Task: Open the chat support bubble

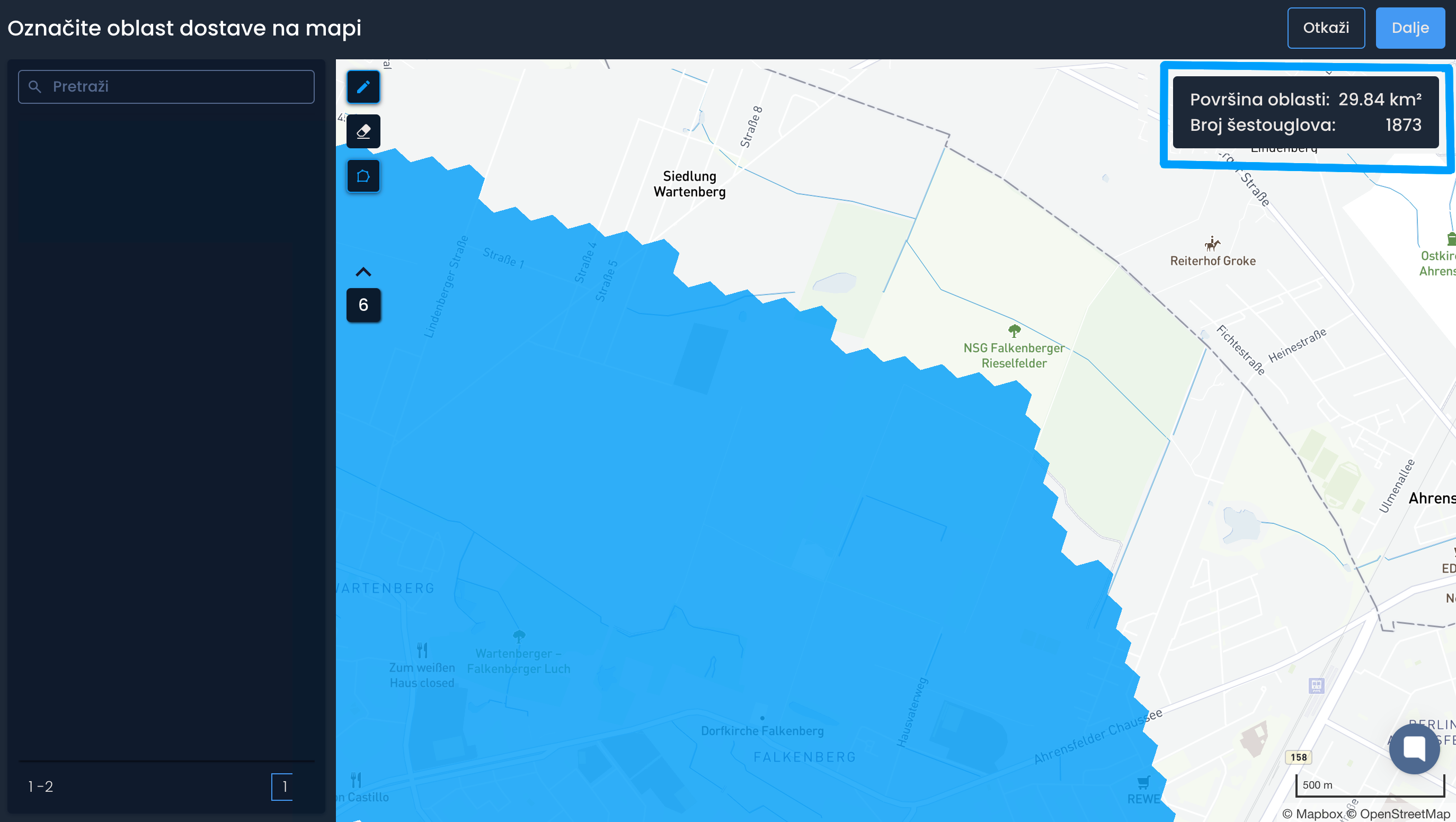Action: [x=1414, y=748]
